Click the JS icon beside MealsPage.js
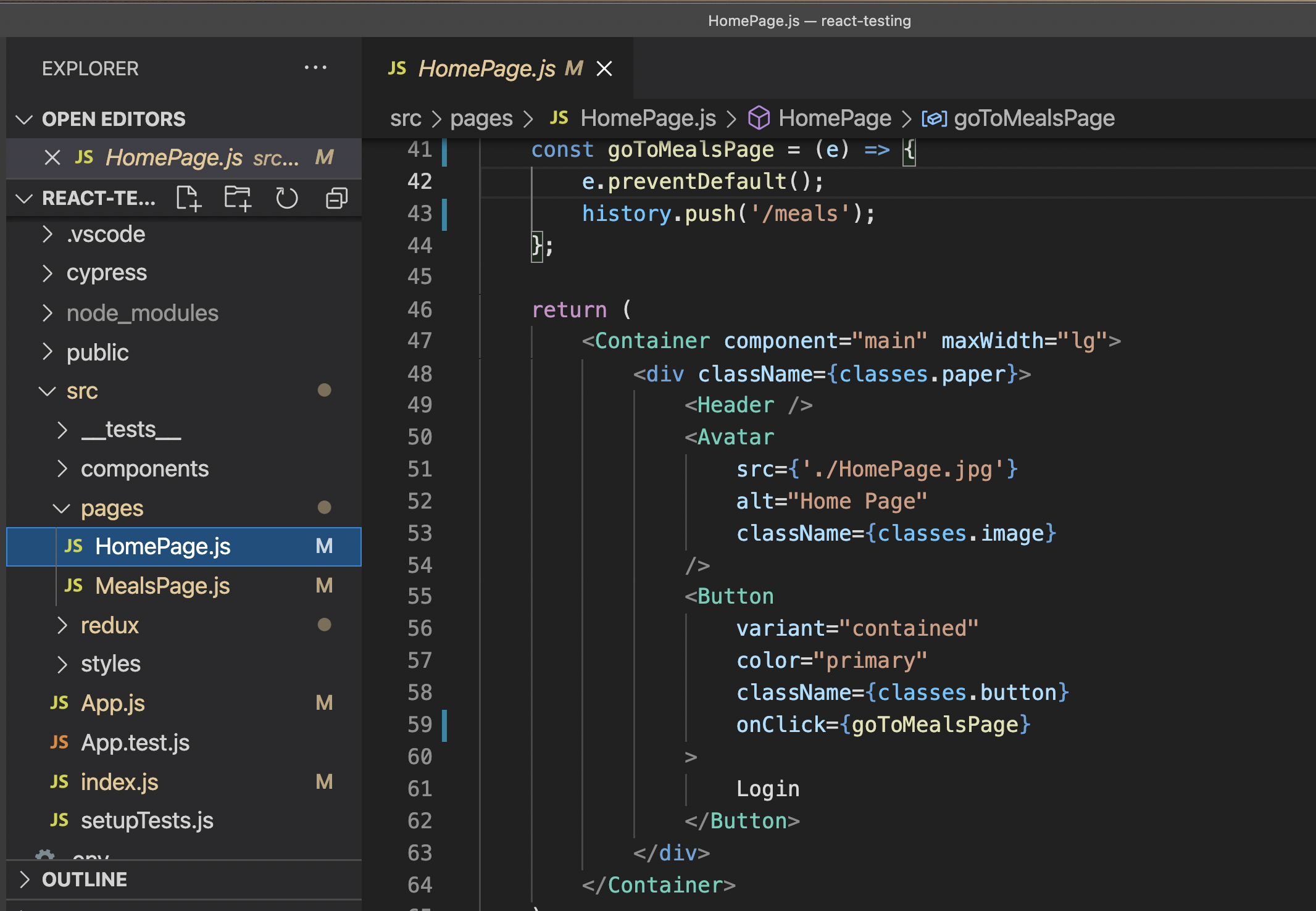 (73, 585)
